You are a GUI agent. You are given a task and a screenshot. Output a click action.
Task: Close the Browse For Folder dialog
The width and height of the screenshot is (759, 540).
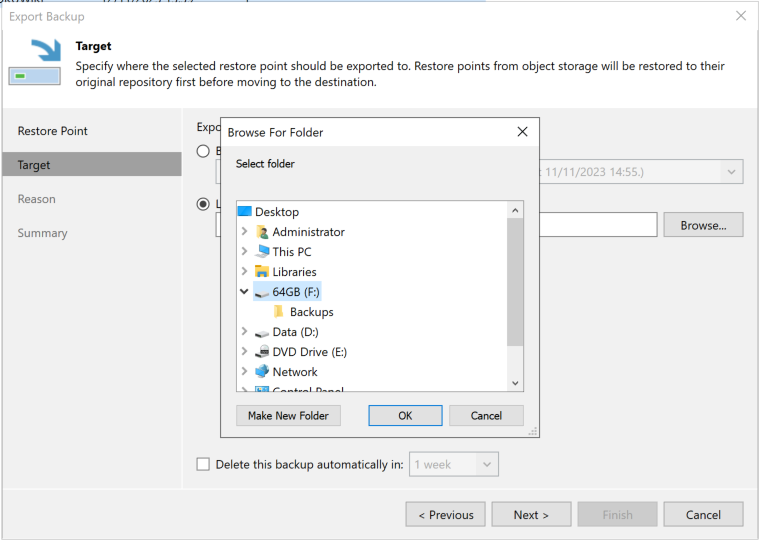(x=522, y=132)
